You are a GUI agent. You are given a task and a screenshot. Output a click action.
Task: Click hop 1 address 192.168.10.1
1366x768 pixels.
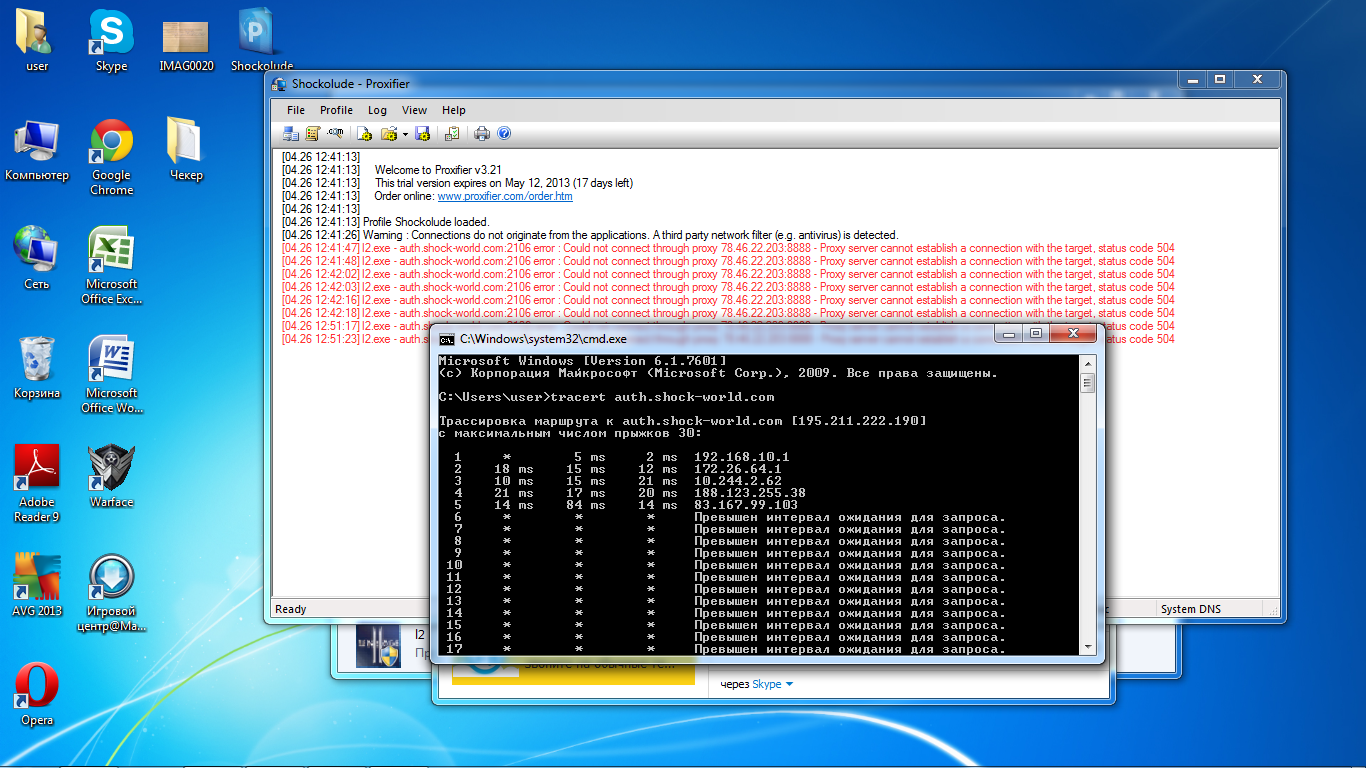[741, 457]
